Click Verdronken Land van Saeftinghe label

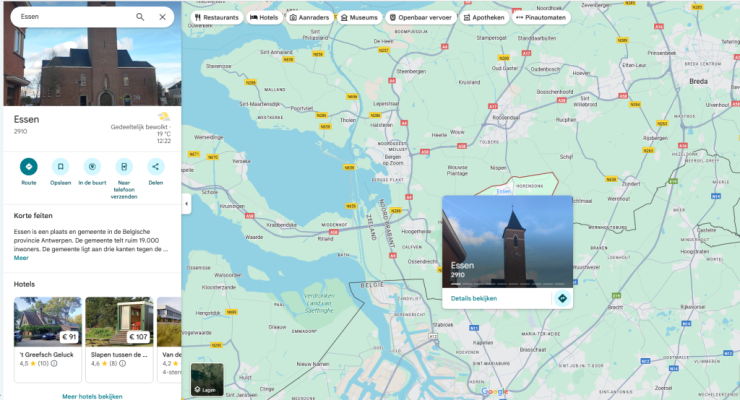(x=319, y=303)
